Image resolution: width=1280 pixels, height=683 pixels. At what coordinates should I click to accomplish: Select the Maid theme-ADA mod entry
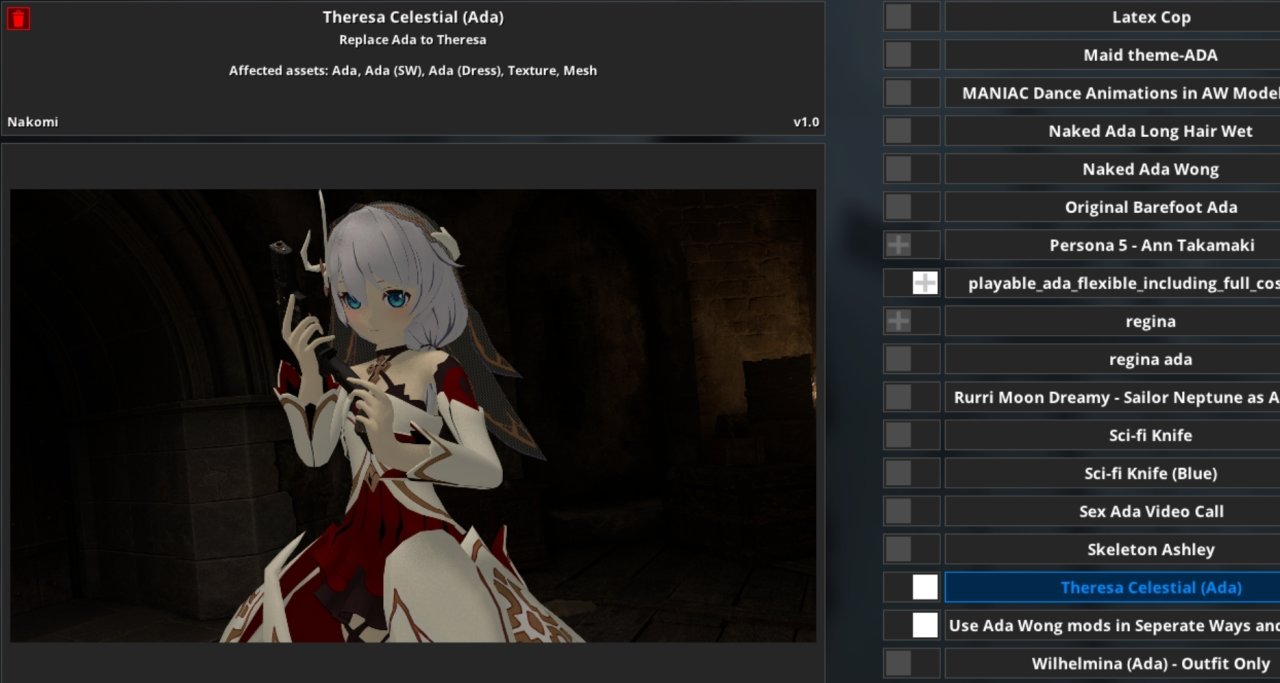pos(1112,55)
